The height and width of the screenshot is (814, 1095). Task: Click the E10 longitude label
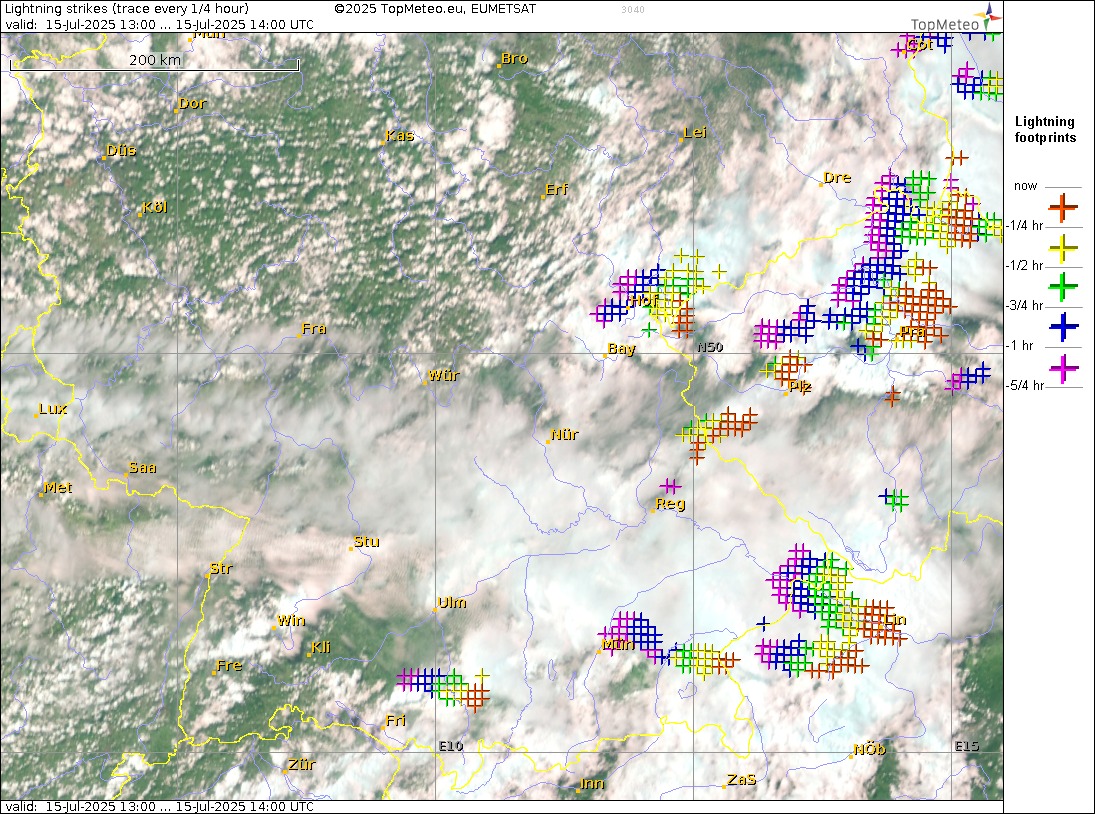[451, 746]
